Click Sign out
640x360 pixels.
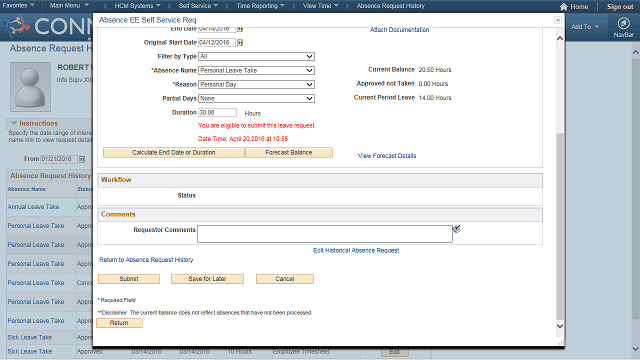(x=620, y=7)
